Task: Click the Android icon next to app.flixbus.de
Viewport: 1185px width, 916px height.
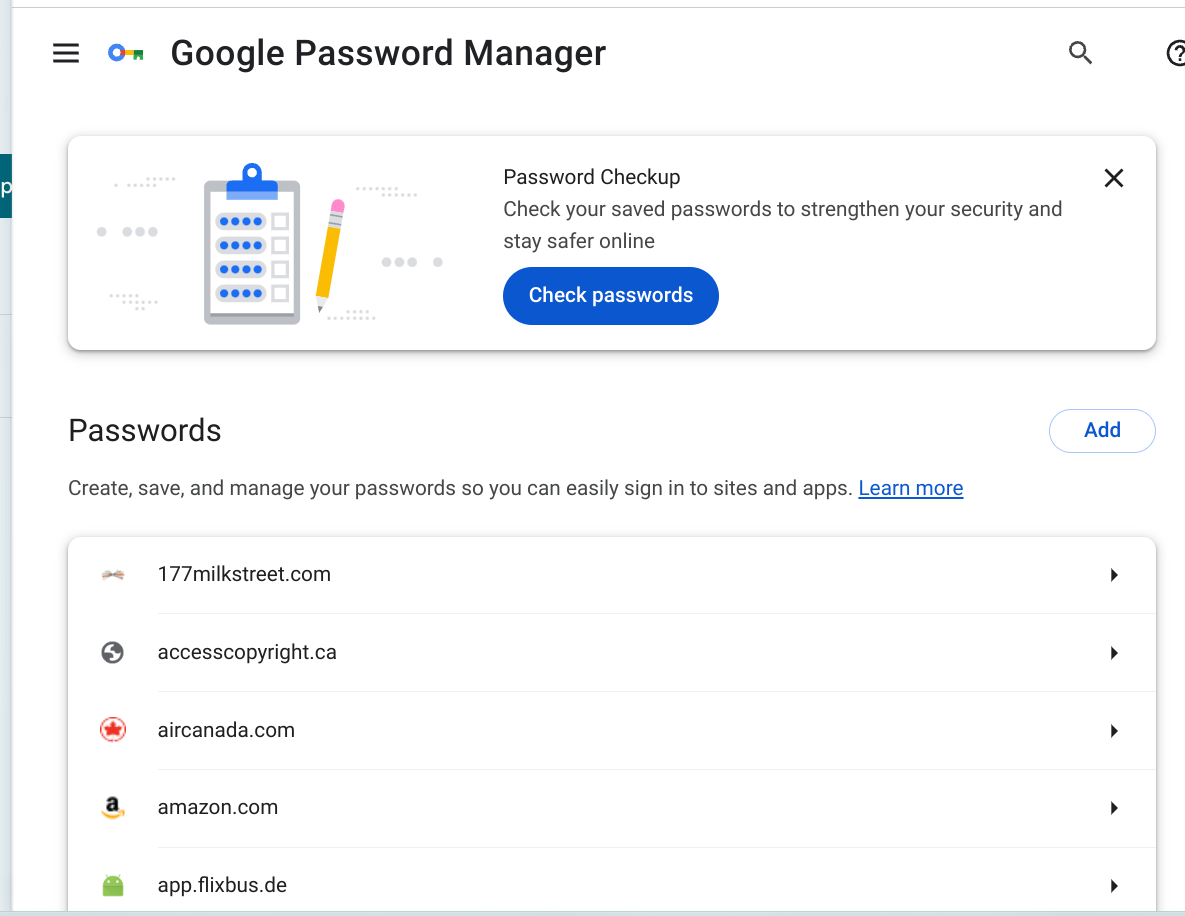Action: pos(113,884)
